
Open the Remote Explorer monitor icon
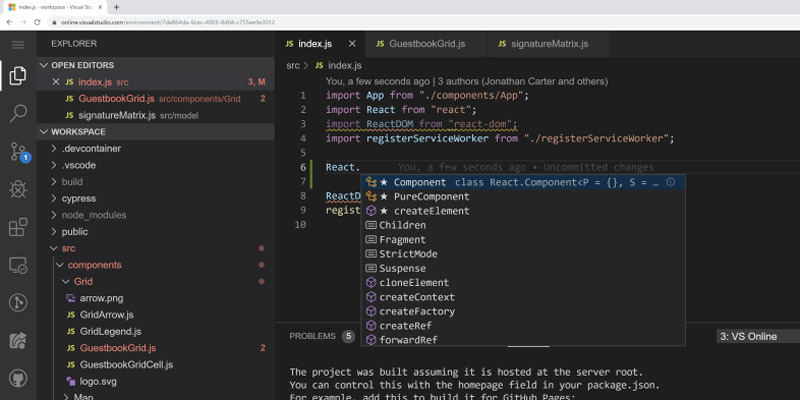(18, 265)
